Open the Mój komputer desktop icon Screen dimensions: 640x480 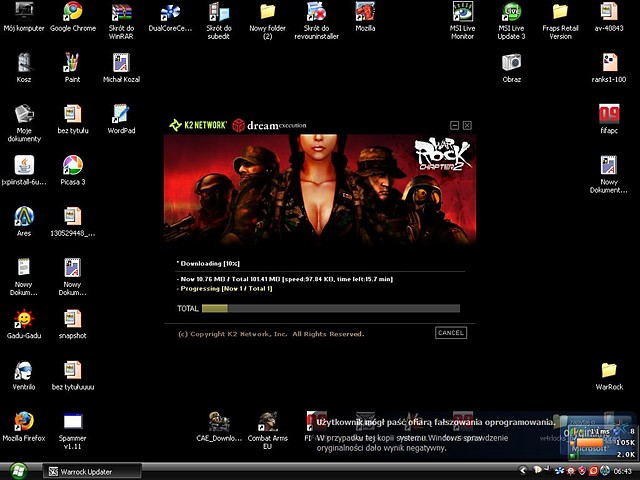point(24,17)
